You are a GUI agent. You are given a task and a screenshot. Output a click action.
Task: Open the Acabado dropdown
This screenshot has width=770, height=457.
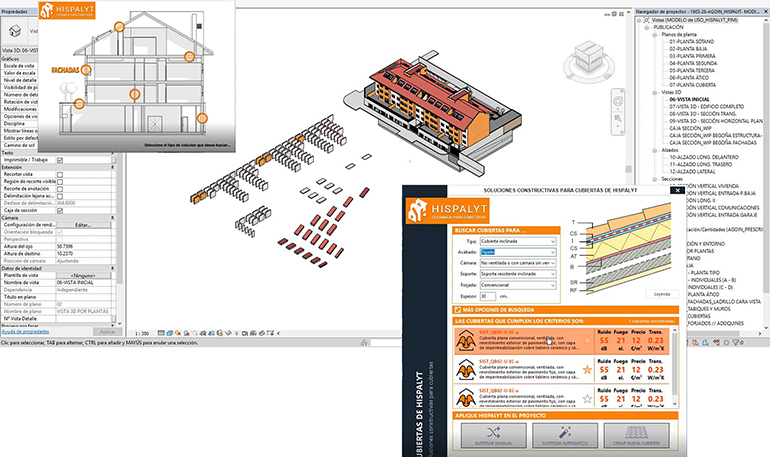point(518,252)
